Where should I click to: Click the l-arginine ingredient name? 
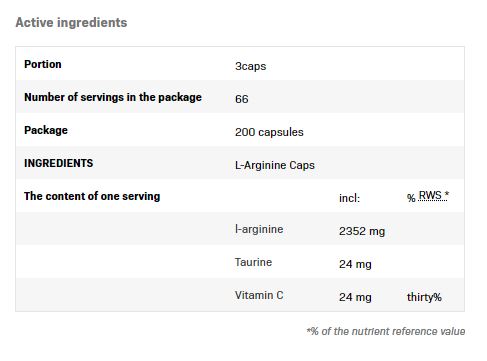pyautogui.click(x=259, y=229)
